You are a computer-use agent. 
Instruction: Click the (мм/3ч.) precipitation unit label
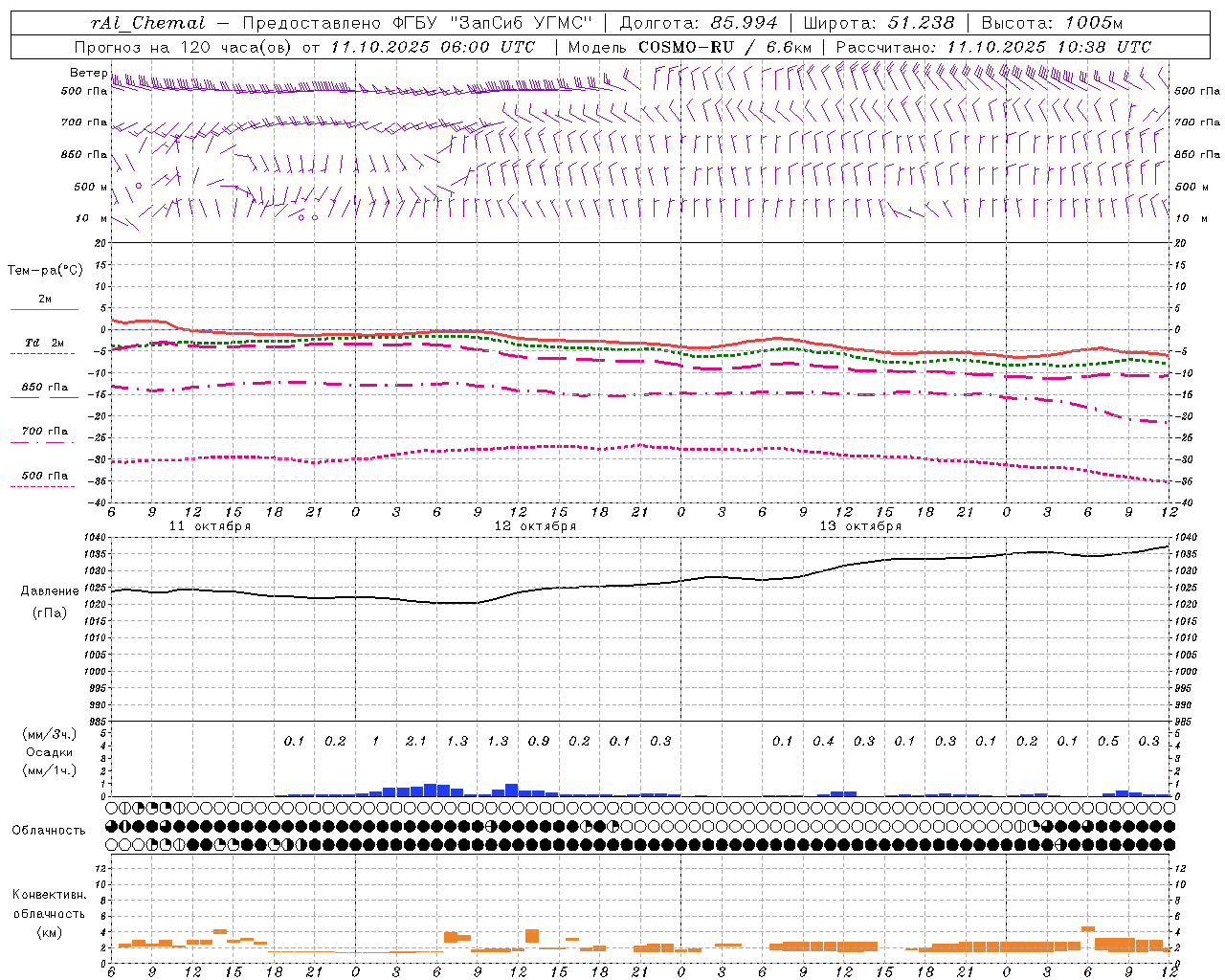click(49, 734)
